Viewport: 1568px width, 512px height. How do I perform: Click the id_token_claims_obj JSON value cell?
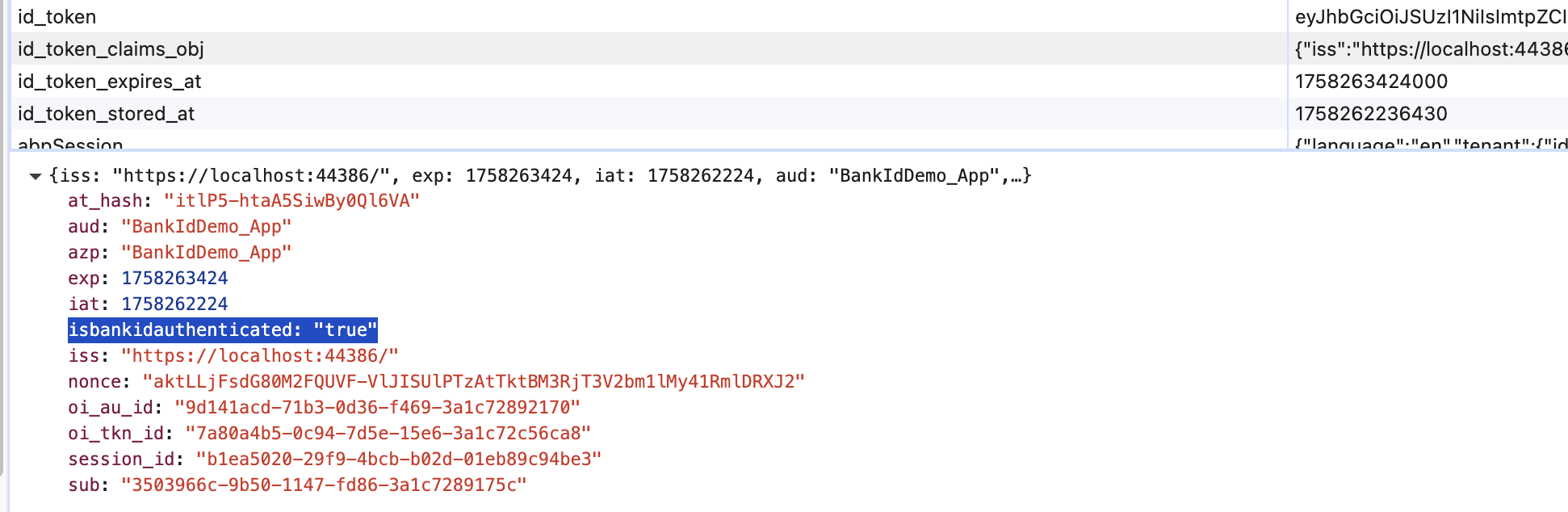pyautogui.click(x=1429, y=49)
